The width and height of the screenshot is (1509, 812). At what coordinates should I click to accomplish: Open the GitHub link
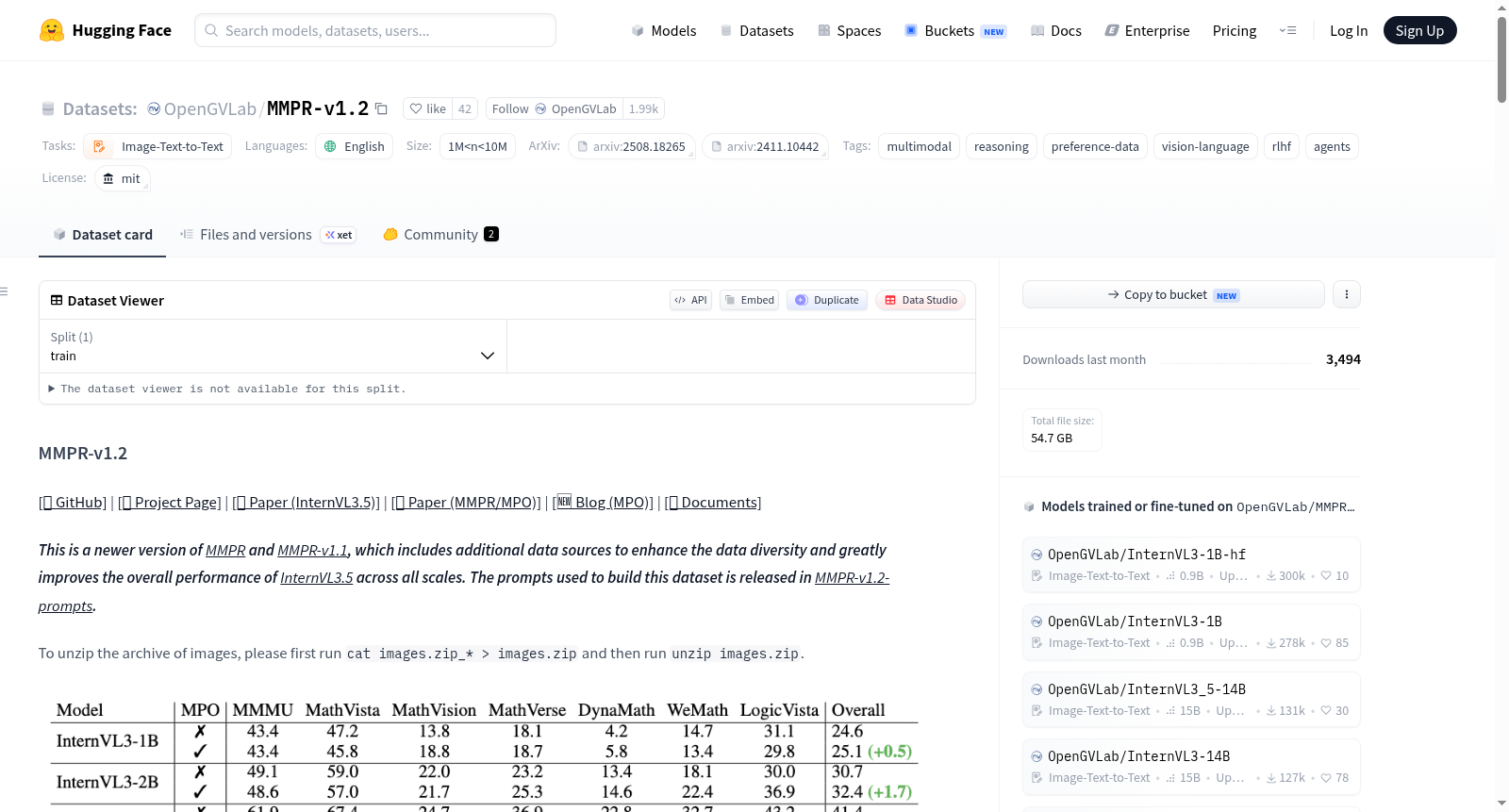[74, 503]
